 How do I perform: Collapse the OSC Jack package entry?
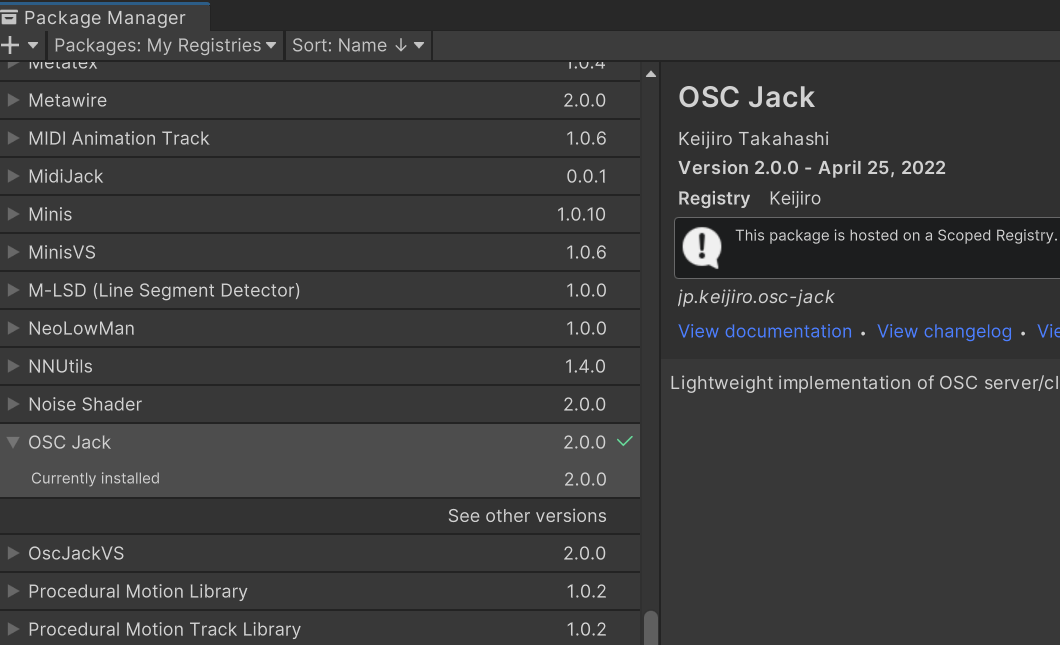(13, 442)
